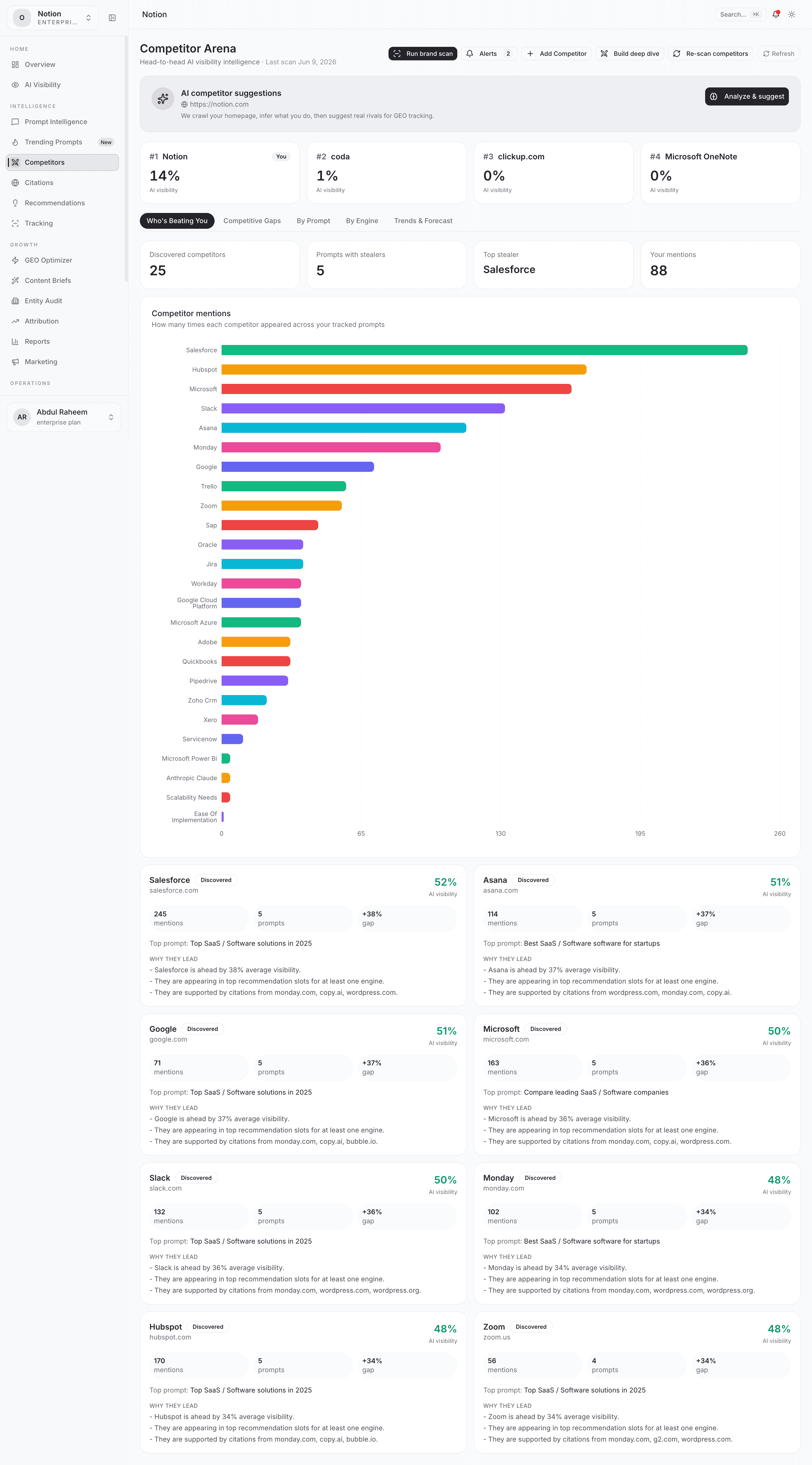Open the Tracking sidebar item
This screenshot has width=812, height=1465.
coord(63,223)
